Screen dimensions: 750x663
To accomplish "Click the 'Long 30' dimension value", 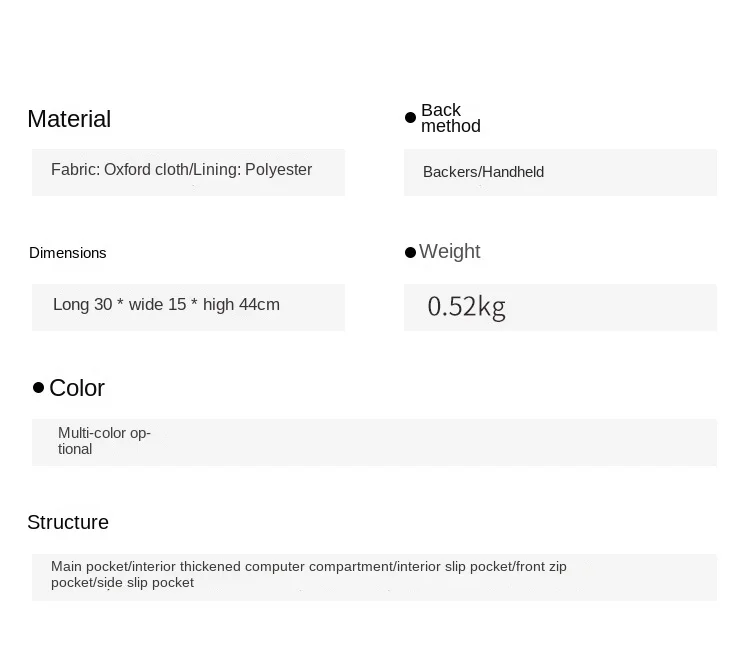I will coord(82,305).
